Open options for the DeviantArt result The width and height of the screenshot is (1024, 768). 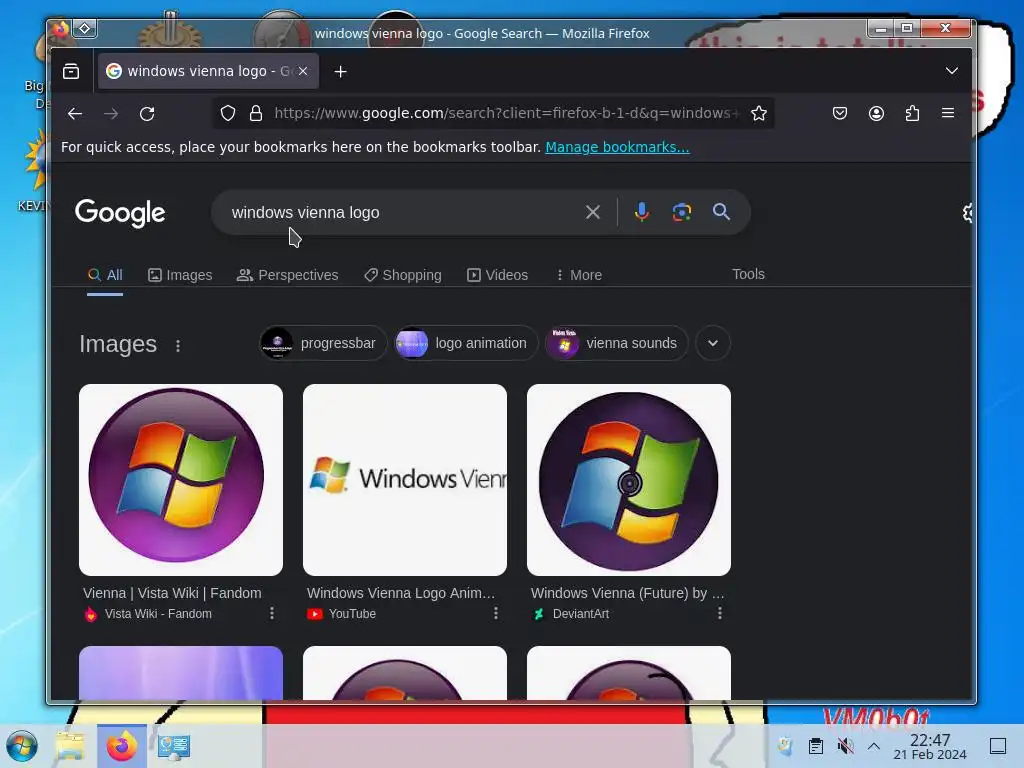tap(720, 613)
